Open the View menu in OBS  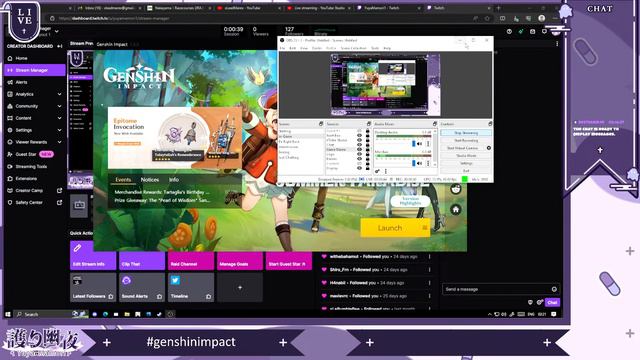pyautogui.click(x=304, y=48)
